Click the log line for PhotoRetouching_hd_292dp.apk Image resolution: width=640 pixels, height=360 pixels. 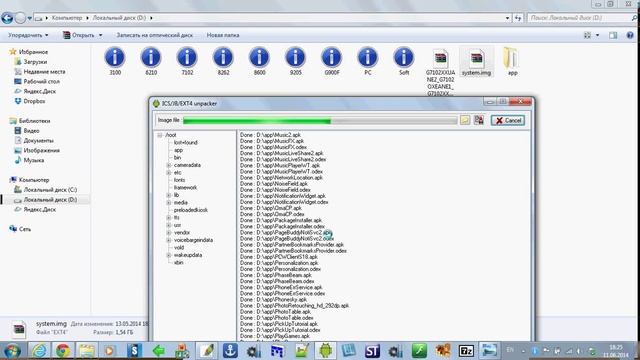coord(294,305)
